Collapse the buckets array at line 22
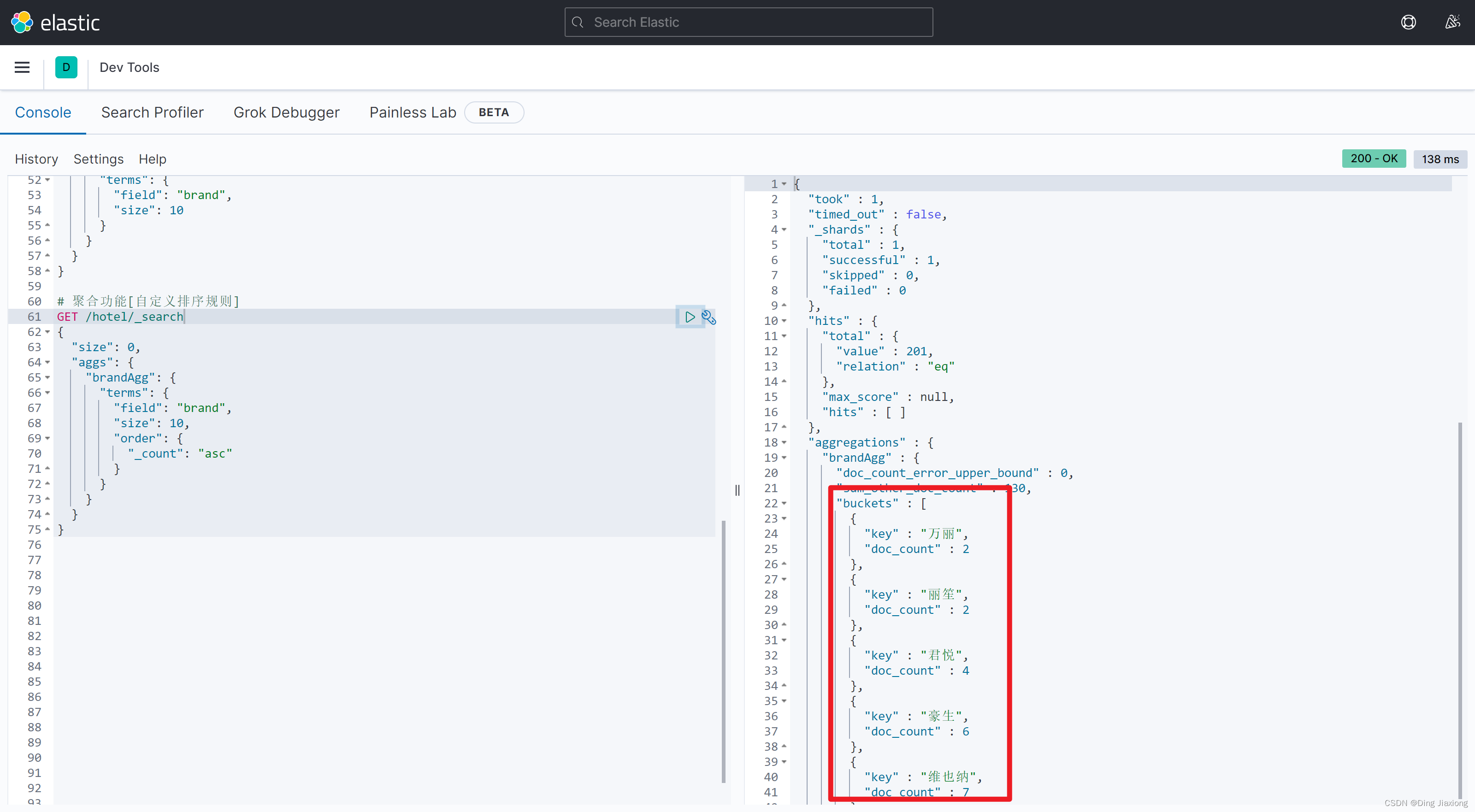Image resolution: width=1475 pixels, height=812 pixels. point(785,503)
